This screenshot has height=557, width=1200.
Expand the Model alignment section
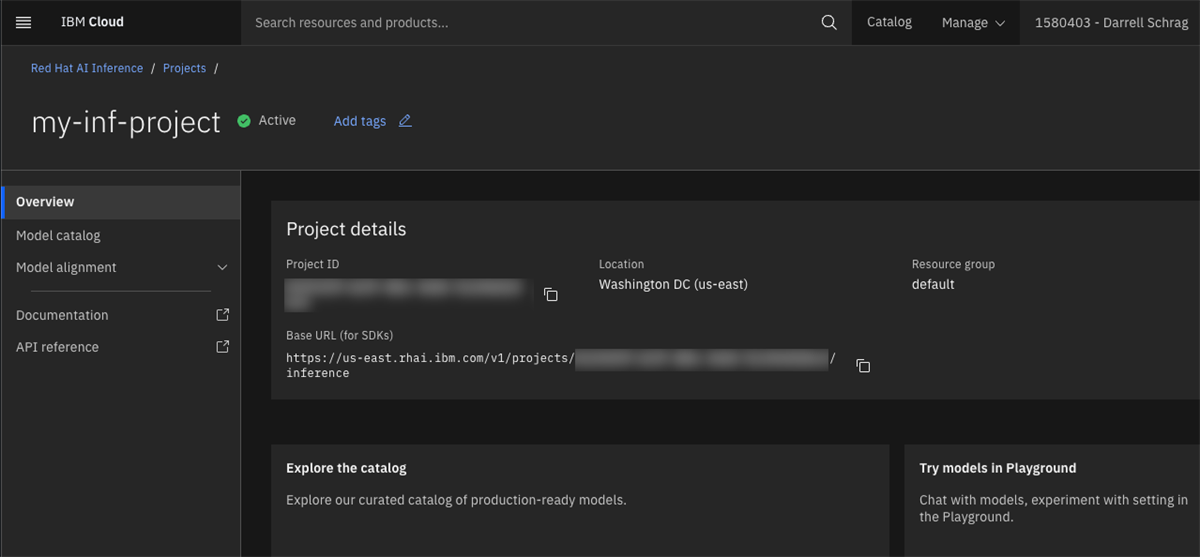pyautogui.click(x=120, y=268)
